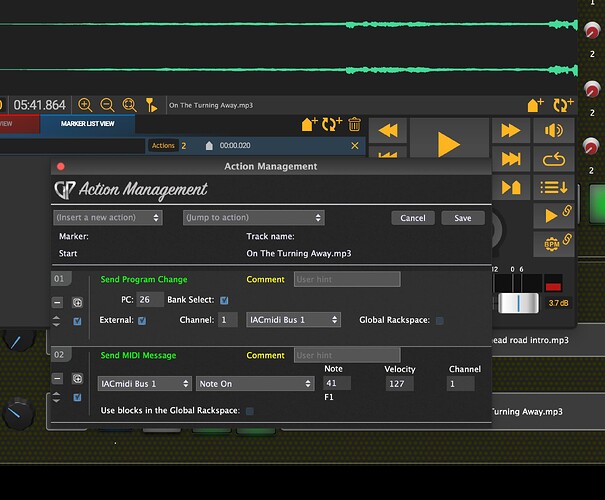The width and height of the screenshot is (605, 500).
Task: Click the green waveform display
Action: point(289,47)
